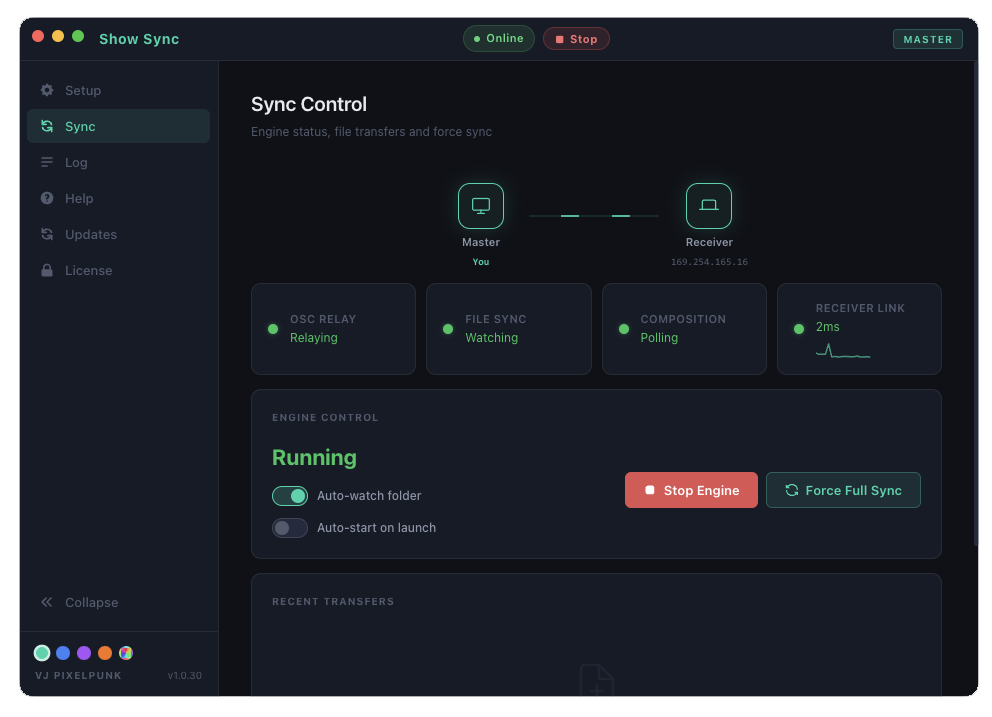Click the Receiver Link latency sparkline graph
The image size is (992, 717).
pyautogui.click(x=843, y=351)
